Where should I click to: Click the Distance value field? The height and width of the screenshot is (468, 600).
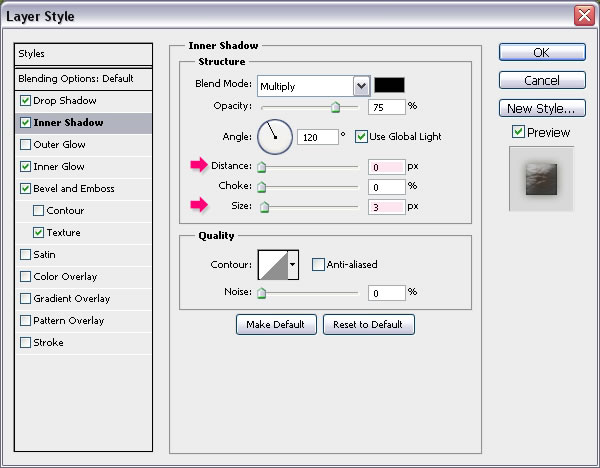(x=386, y=167)
